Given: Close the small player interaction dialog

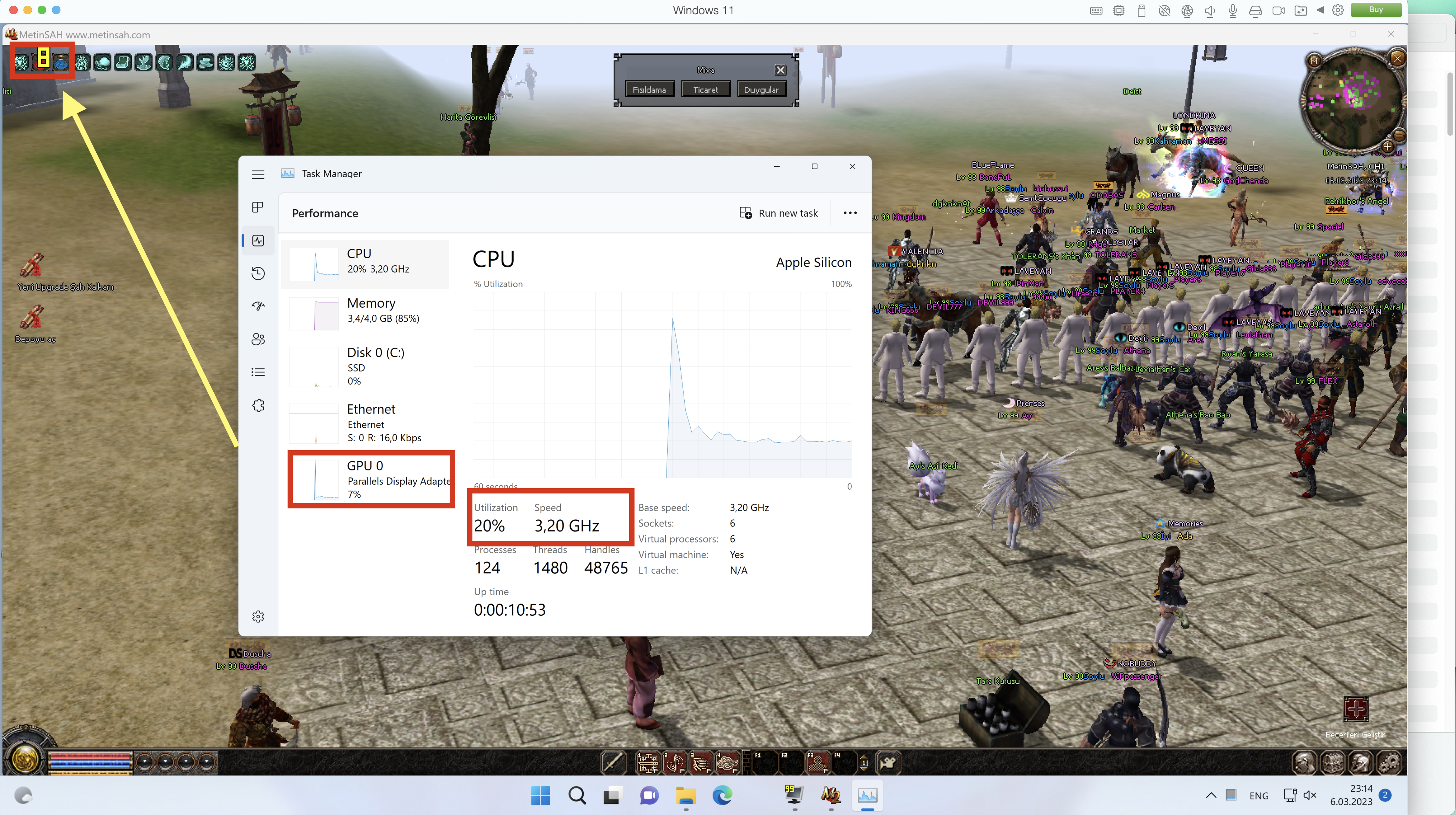Looking at the screenshot, I should coord(780,70).
